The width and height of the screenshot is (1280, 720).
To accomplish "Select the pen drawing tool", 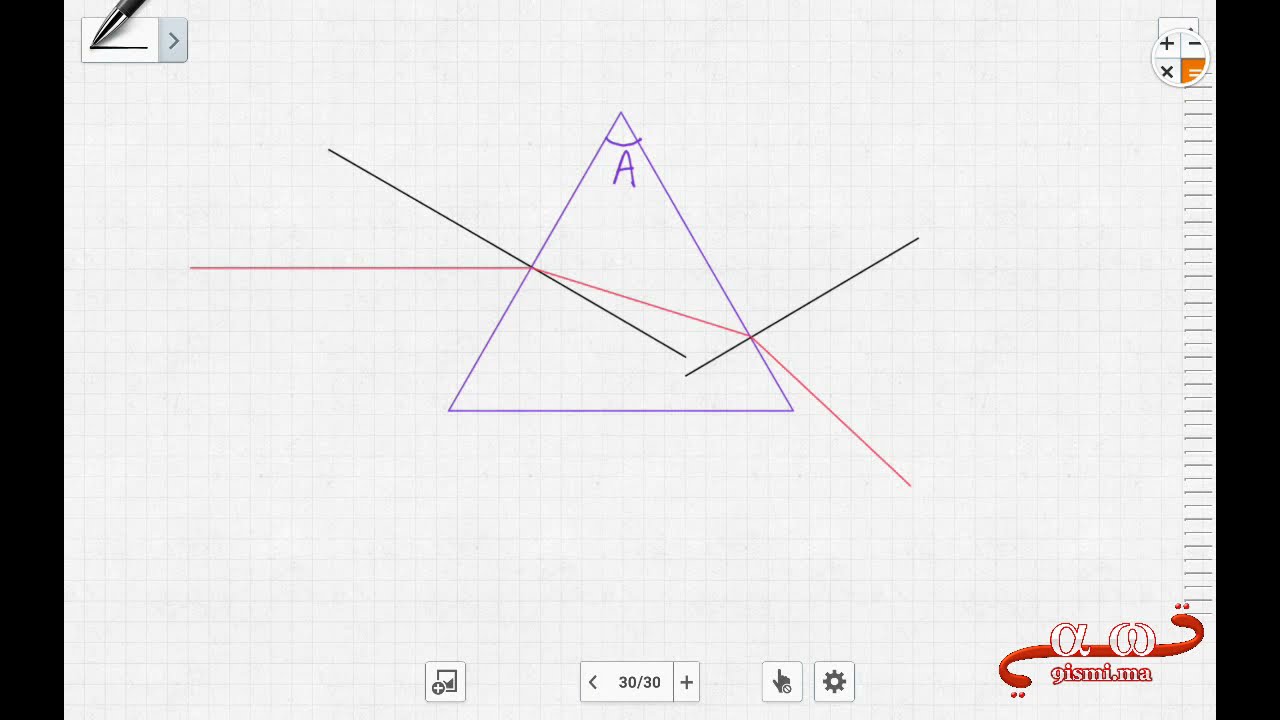I will [x=120, y=40].
